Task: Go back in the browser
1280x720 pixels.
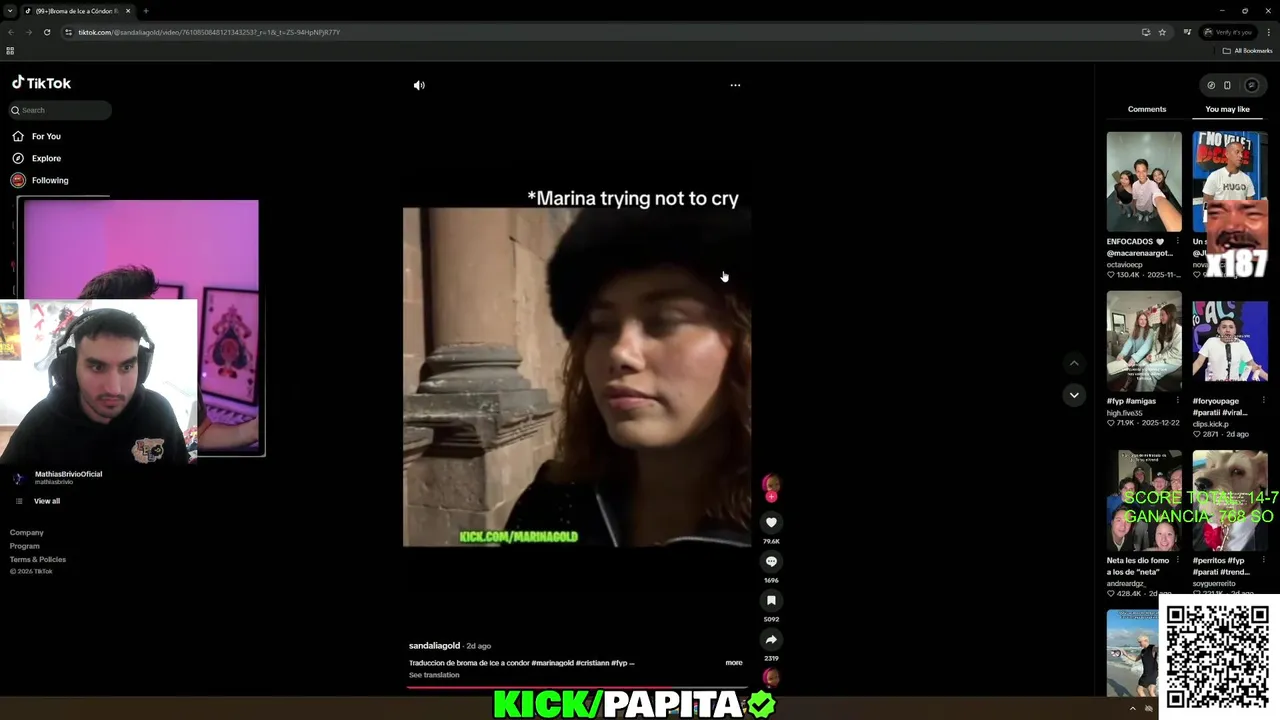Action: [11, 32]
